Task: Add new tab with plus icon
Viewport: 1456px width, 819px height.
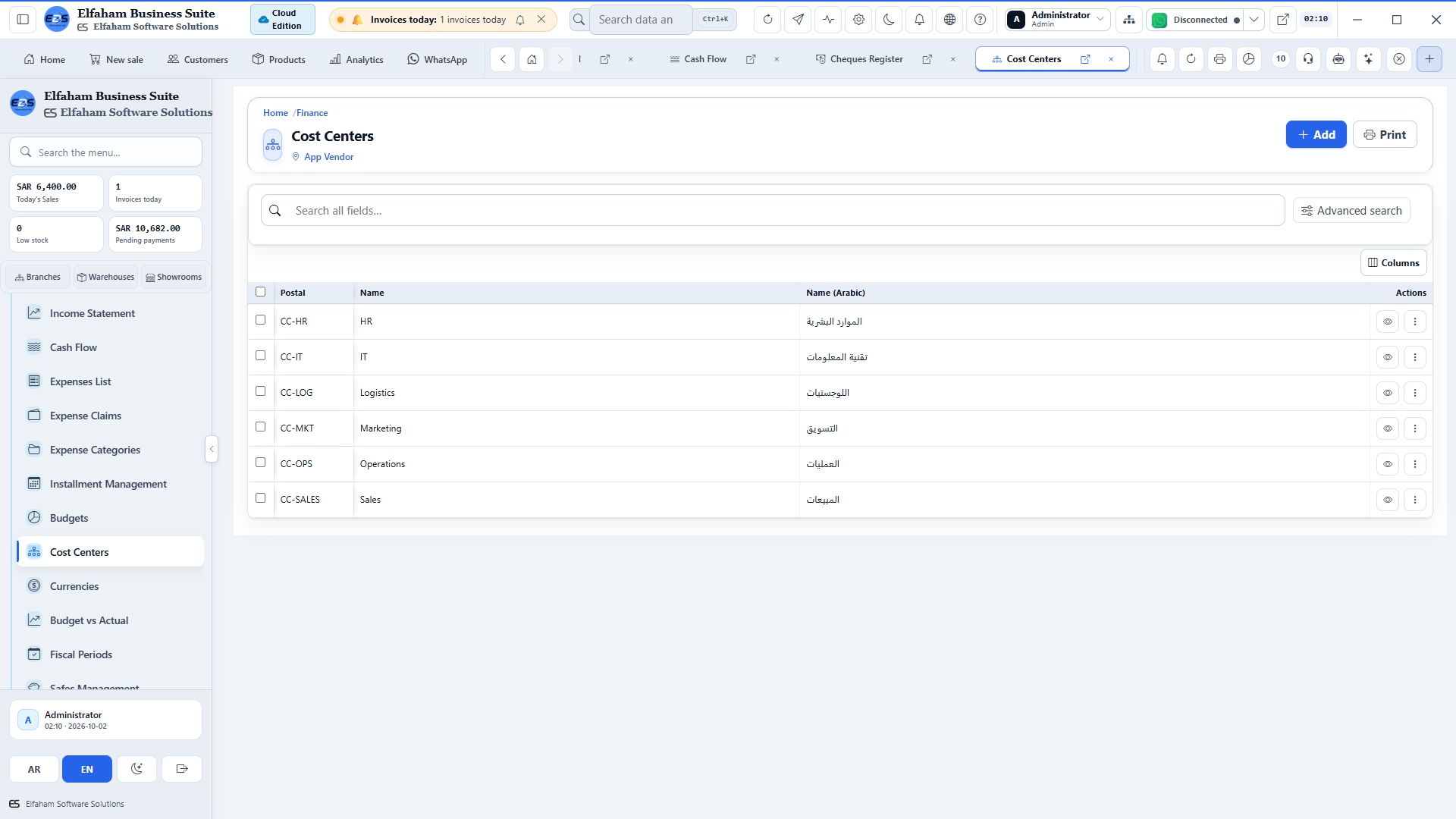Action: pos(1429,59)
